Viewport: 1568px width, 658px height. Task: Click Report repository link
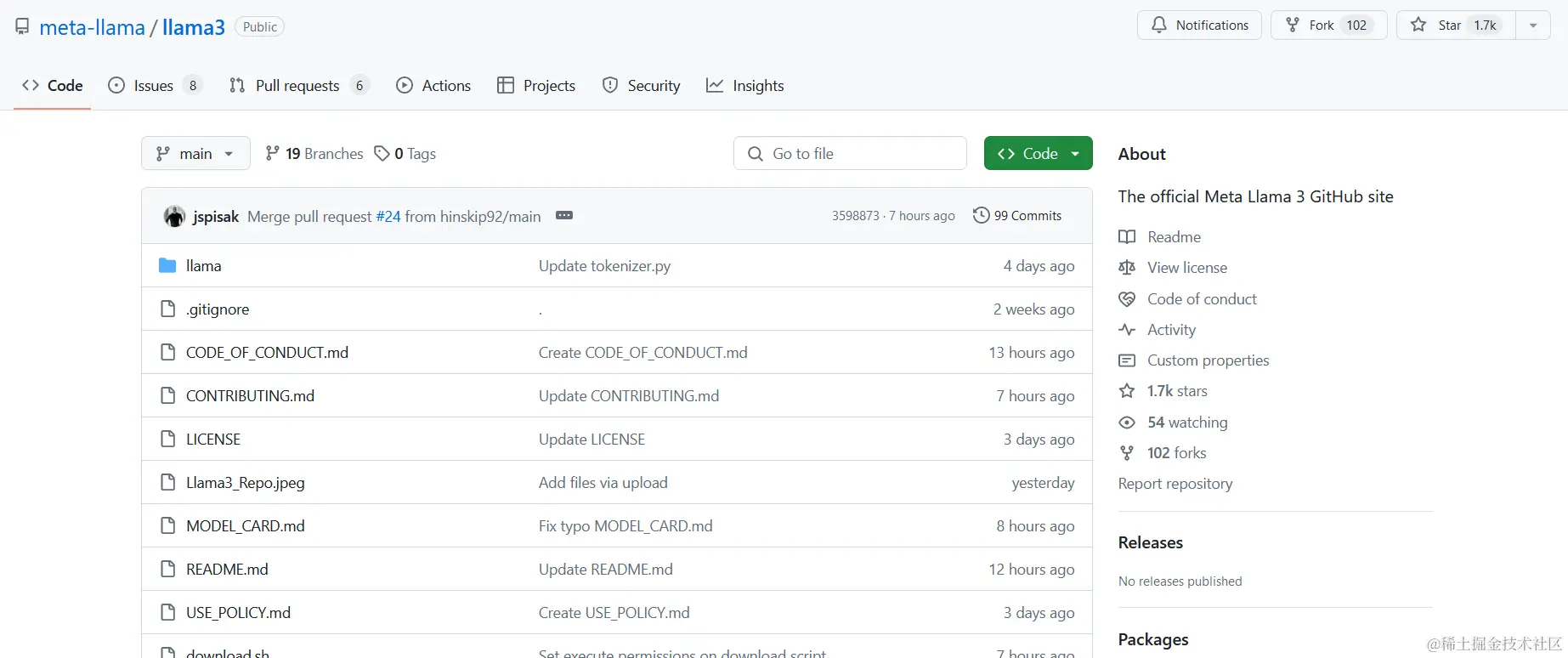coord(1175,483)
